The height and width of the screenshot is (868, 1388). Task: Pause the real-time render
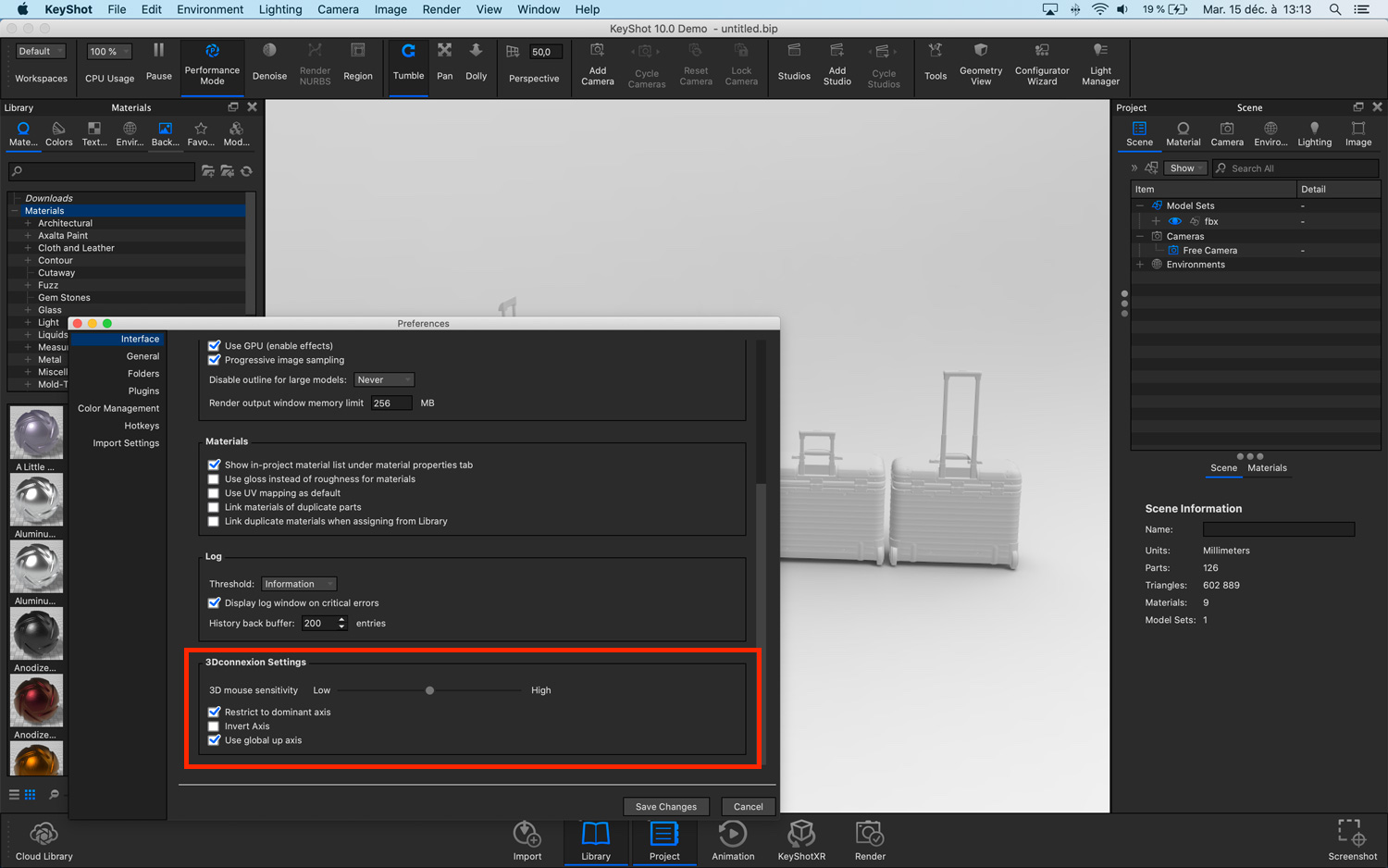click(158, 61)
